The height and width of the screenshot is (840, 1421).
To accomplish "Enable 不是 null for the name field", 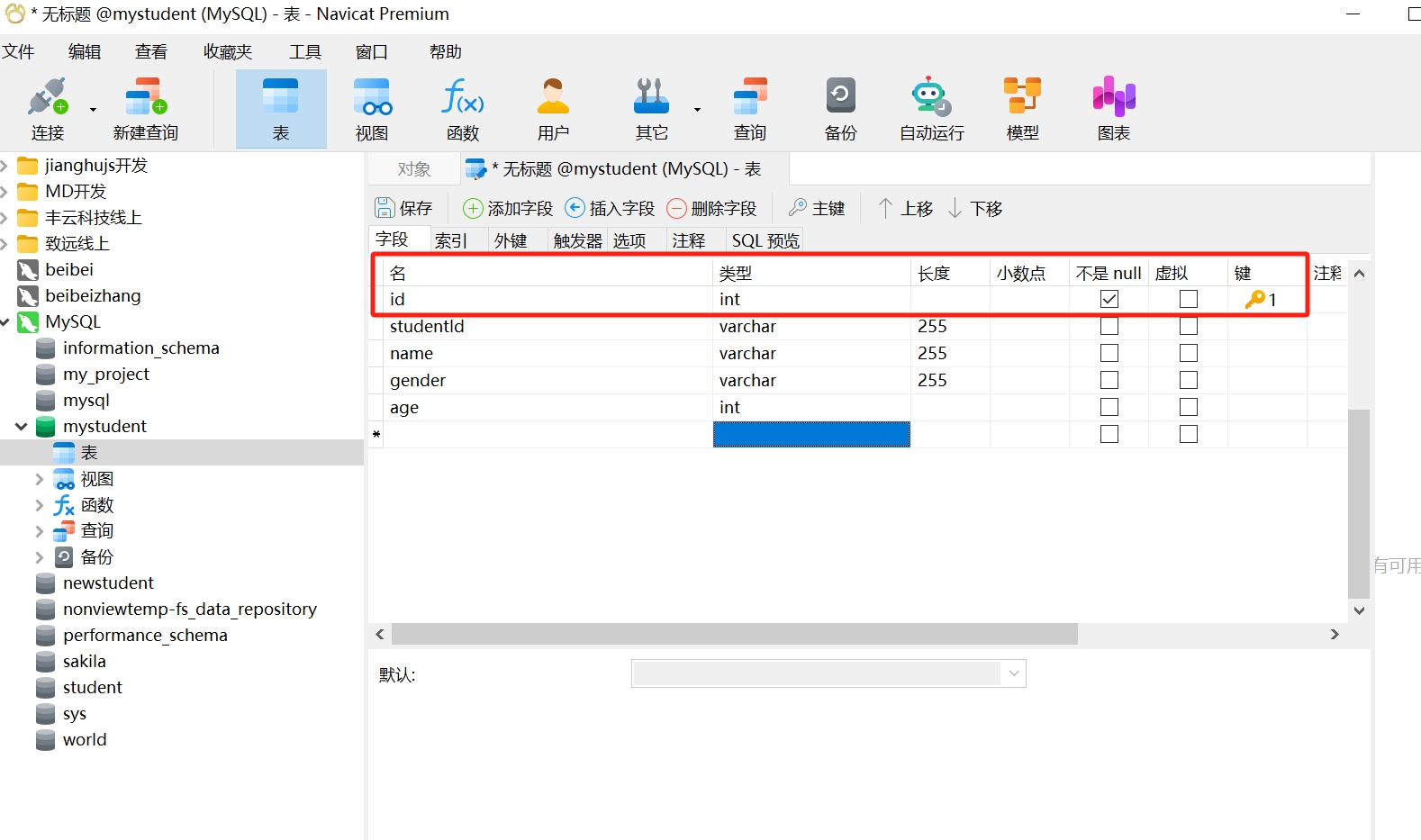I will (x=1109, y=353).
